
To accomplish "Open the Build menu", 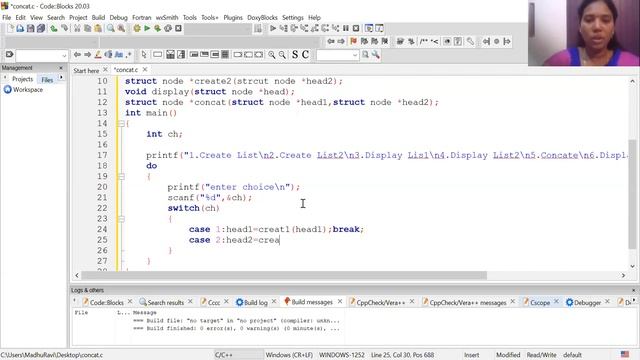I will click(98, 18).
